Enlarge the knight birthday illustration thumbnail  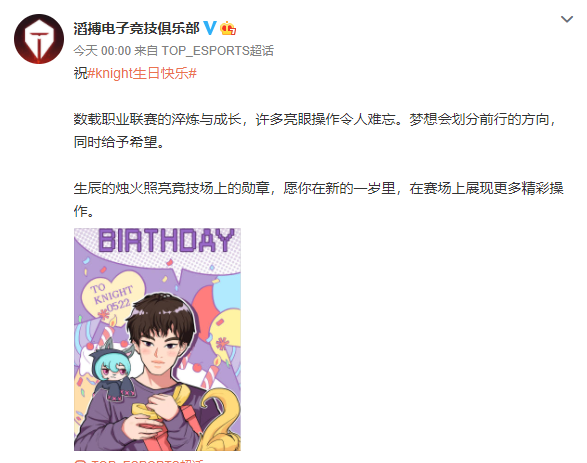[157, 339]
